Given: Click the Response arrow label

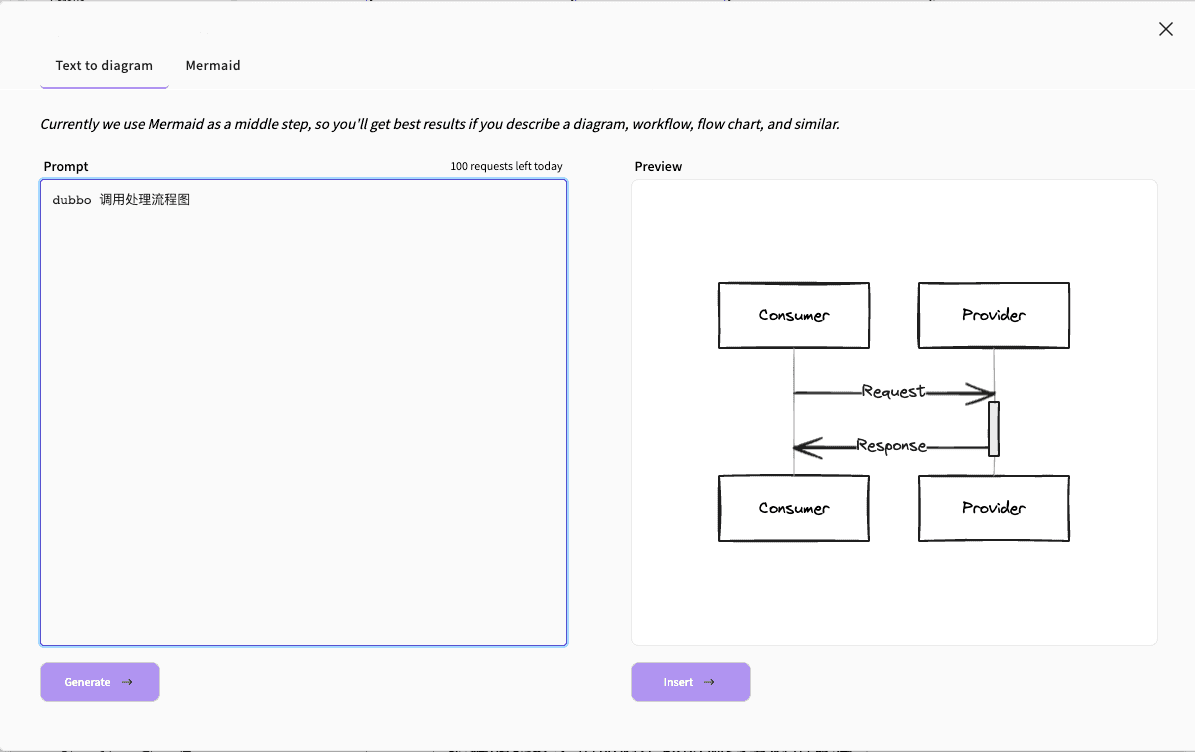Looking at the screenshot, I should [891, 445].
